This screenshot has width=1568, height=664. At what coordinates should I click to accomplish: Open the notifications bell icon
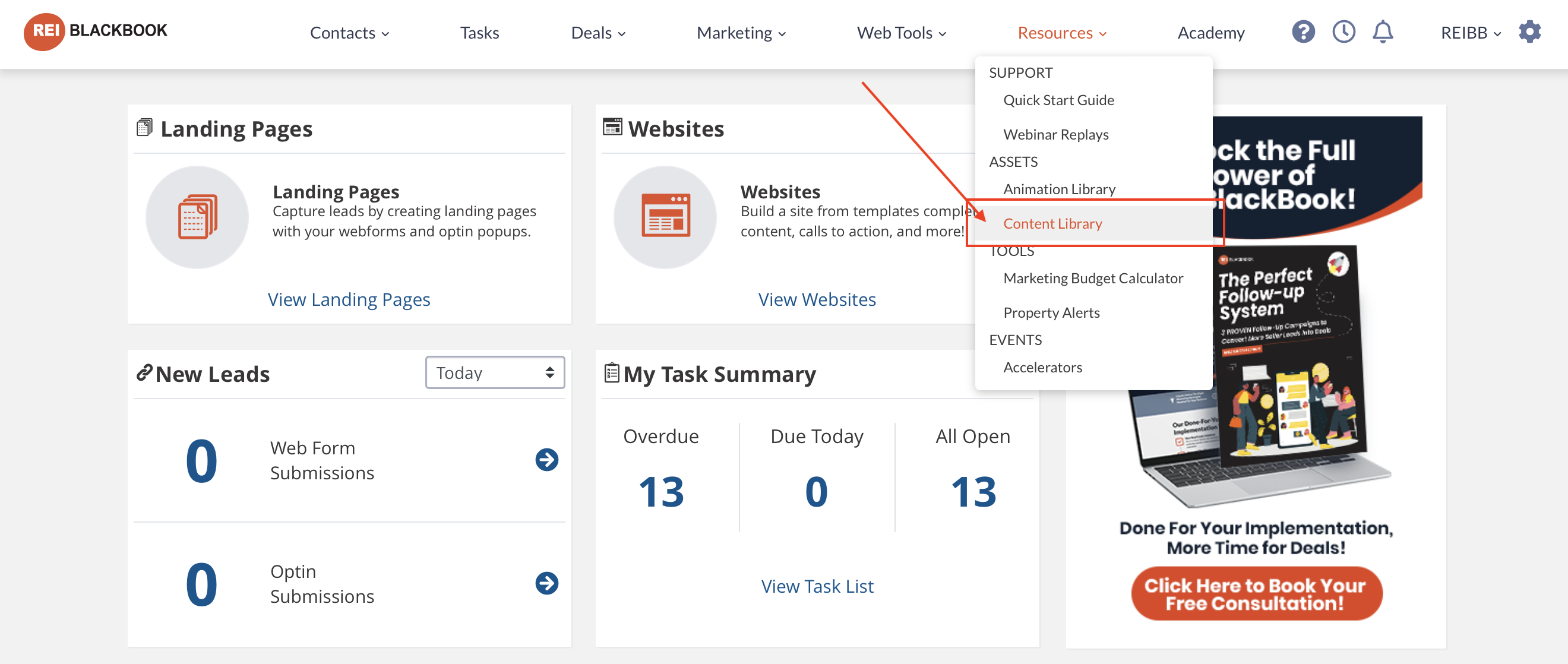click(1382, 31)
